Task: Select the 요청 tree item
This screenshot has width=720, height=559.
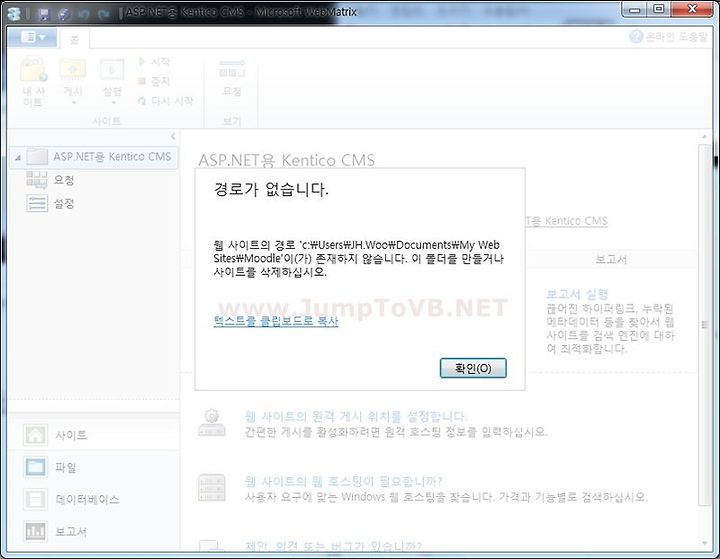Action: [x=63, y=180]
